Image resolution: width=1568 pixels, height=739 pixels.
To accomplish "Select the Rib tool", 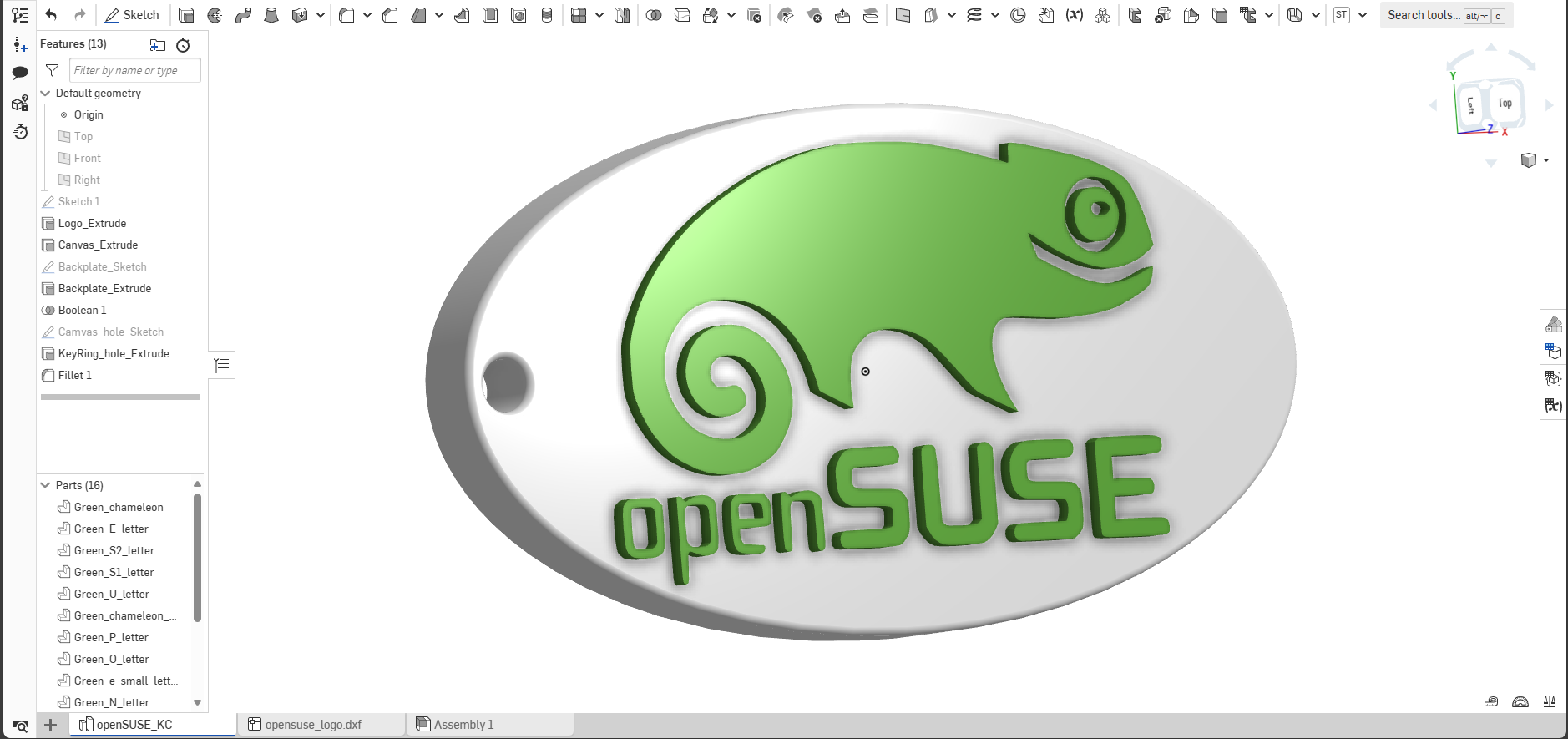I will point(462,15).
